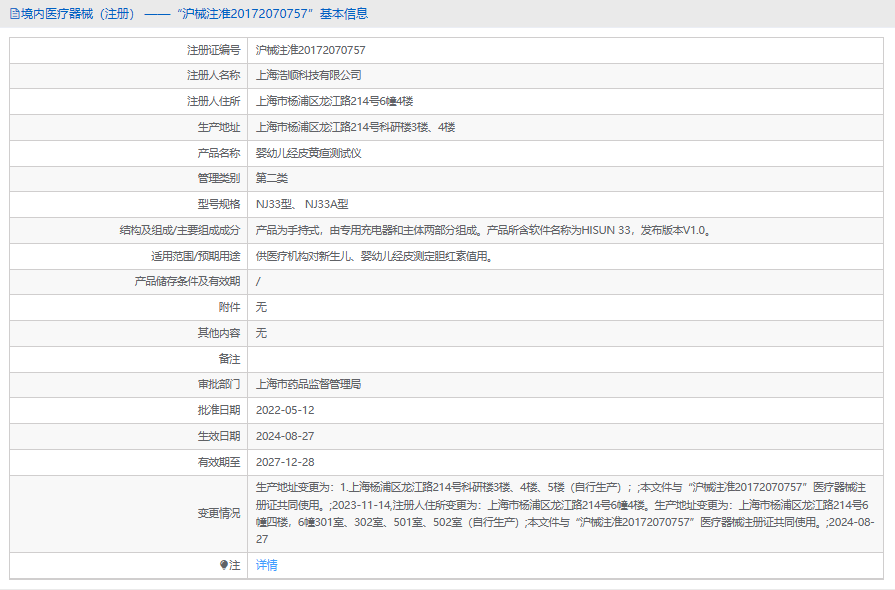Select management category value 第二类
This screenshot has height=590, width=895.
tap(272, 178)
